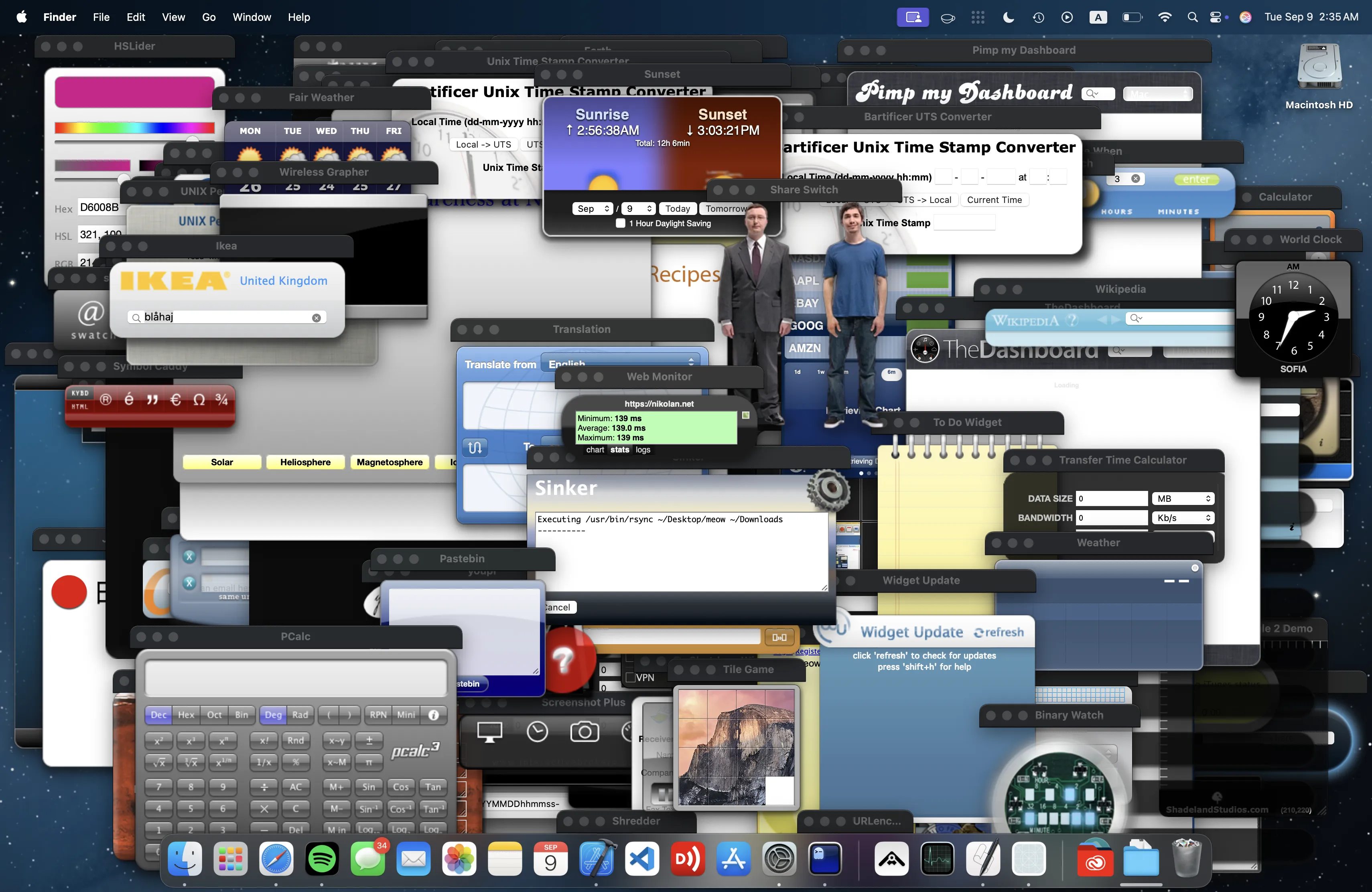Select the Heliosphere tab
The image size is (1372, 892).
306,462
